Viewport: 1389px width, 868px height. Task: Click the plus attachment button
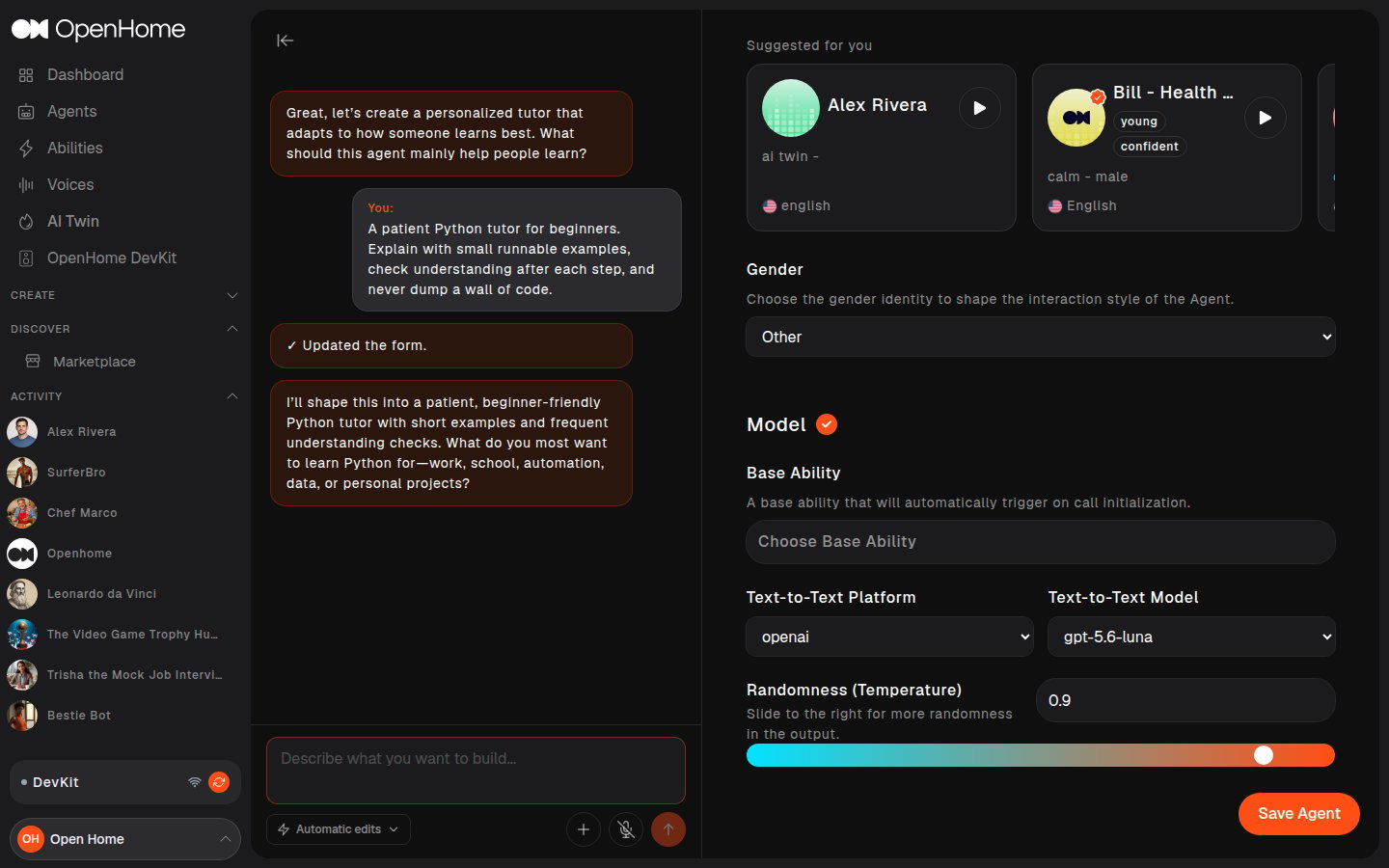(584, 829)
